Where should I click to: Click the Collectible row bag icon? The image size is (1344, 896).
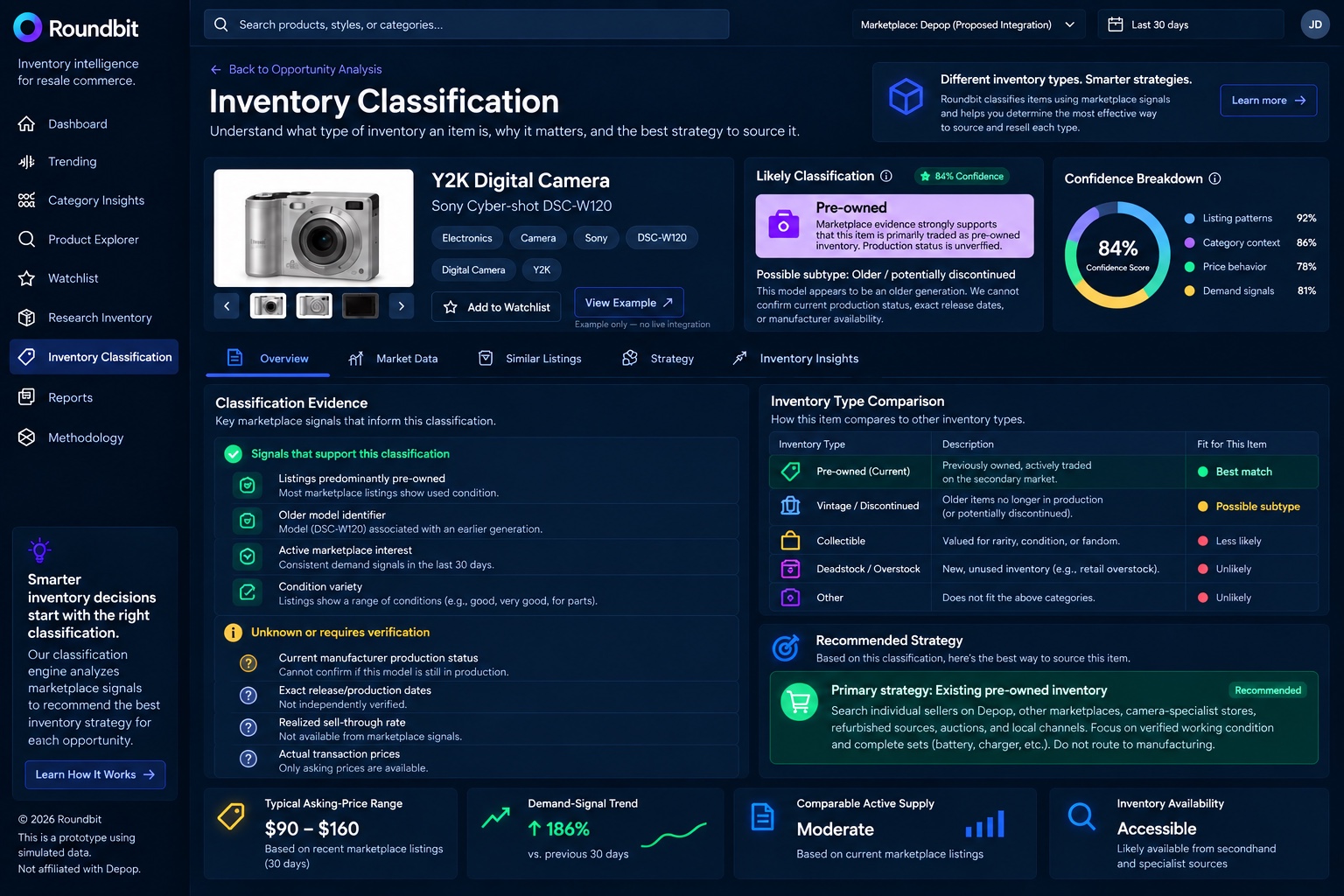(x=790, y=541)
